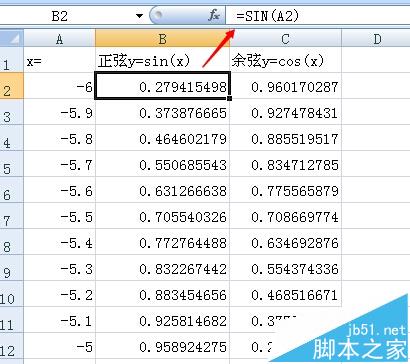Click cell with value 0.834712785
This screenshot has width=410, height=364.
[285, 164]
